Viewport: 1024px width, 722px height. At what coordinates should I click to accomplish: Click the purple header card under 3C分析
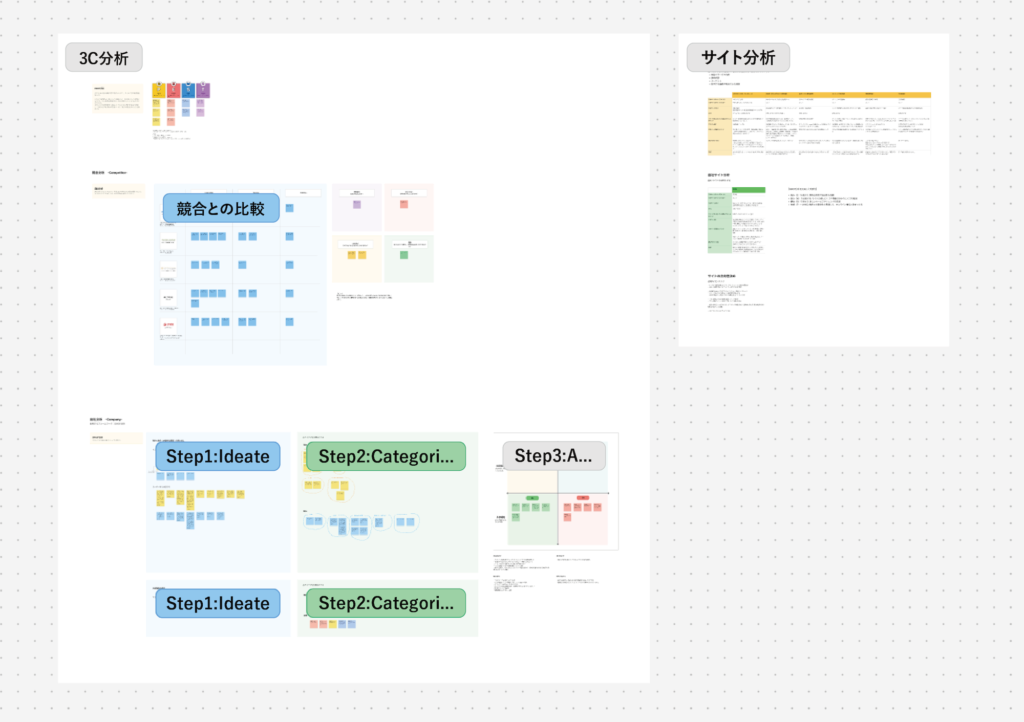pos(202,89)
